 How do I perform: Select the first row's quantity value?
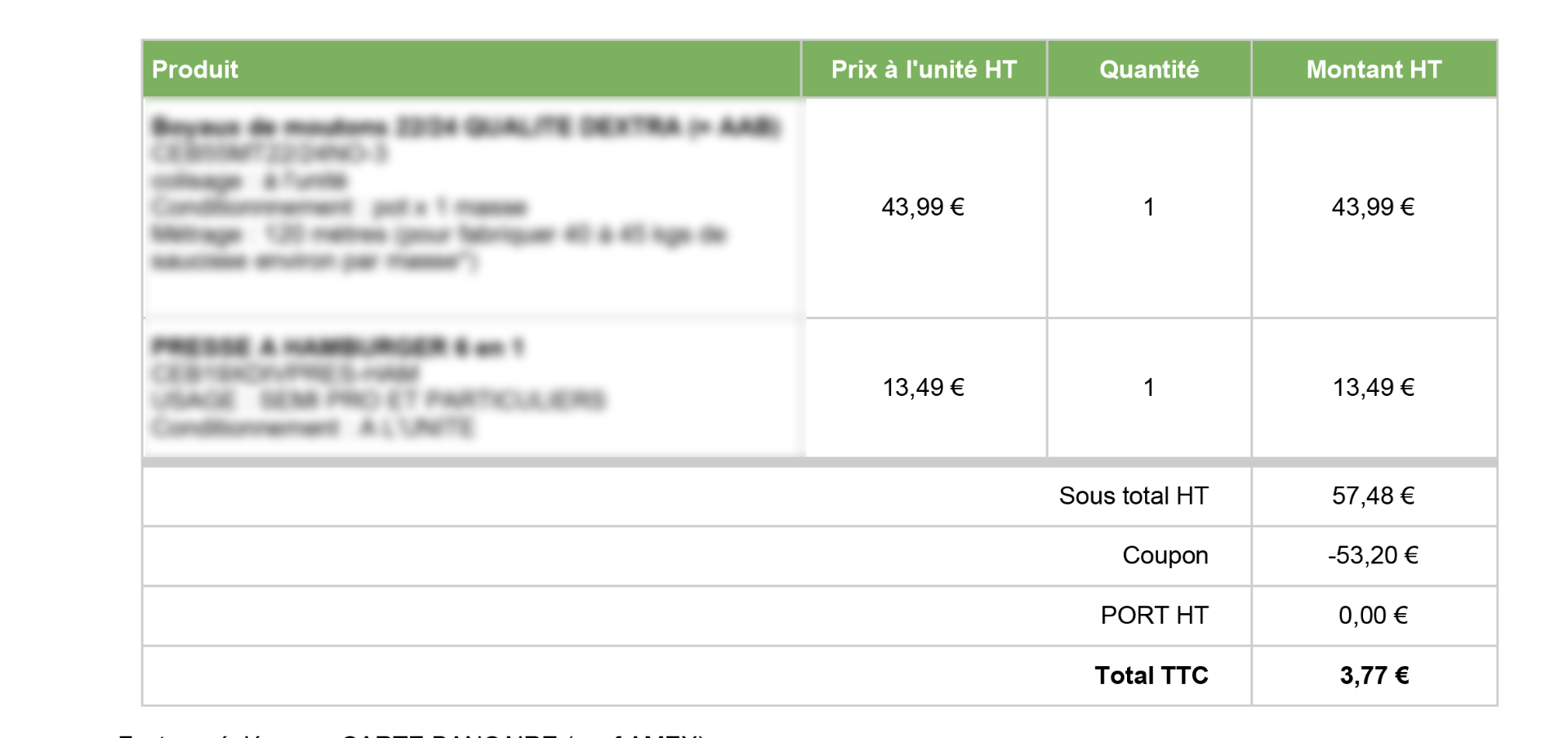1149,207
